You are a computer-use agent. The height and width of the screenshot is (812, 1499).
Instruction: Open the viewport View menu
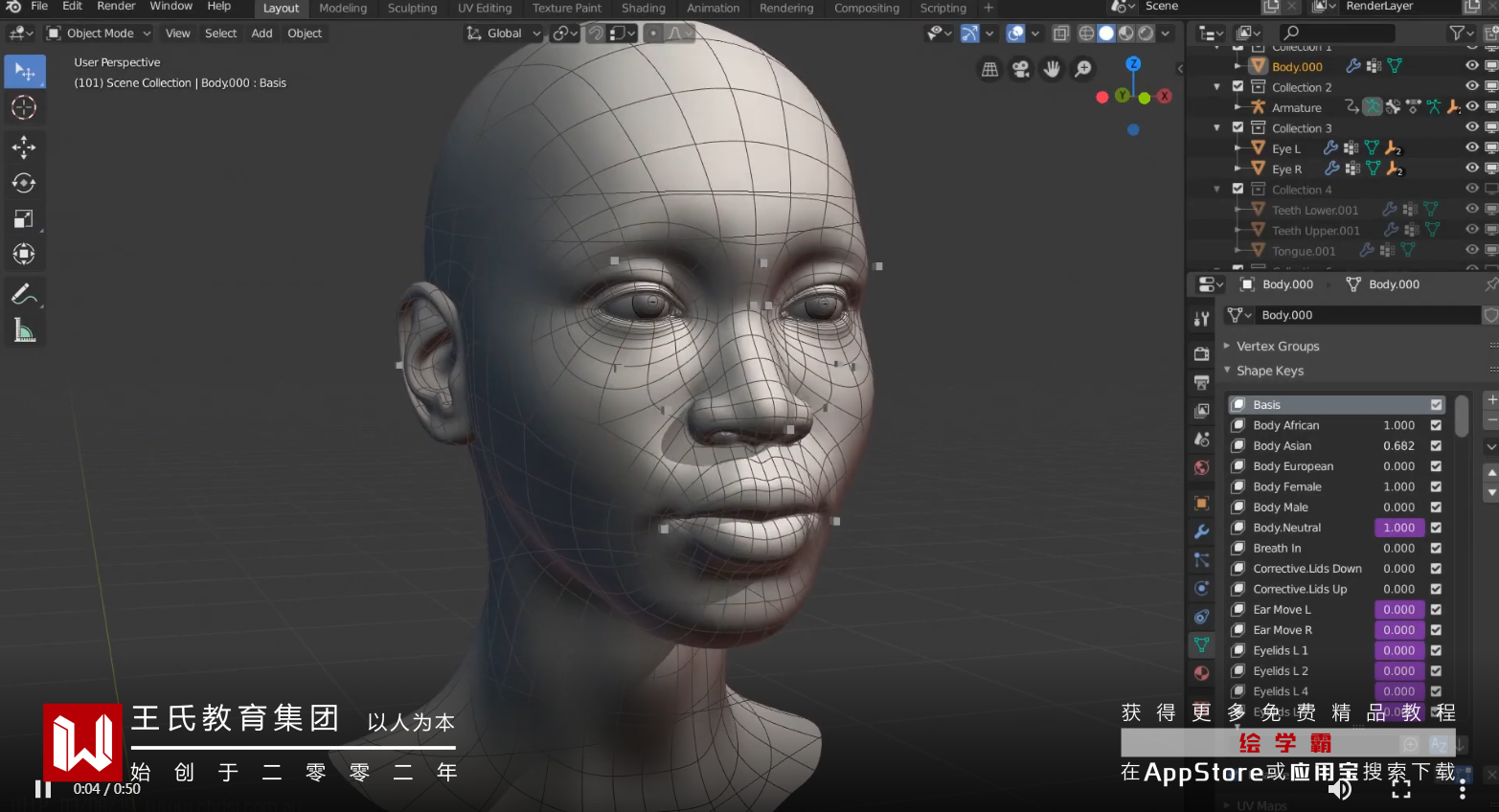[178, 34]
